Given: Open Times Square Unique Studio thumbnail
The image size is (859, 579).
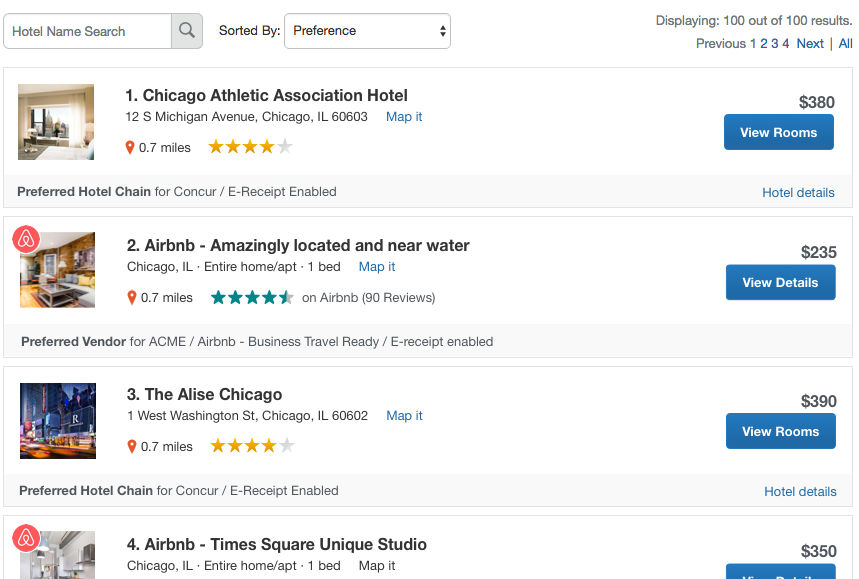Looking at the screenshot, I should [58, 555].
